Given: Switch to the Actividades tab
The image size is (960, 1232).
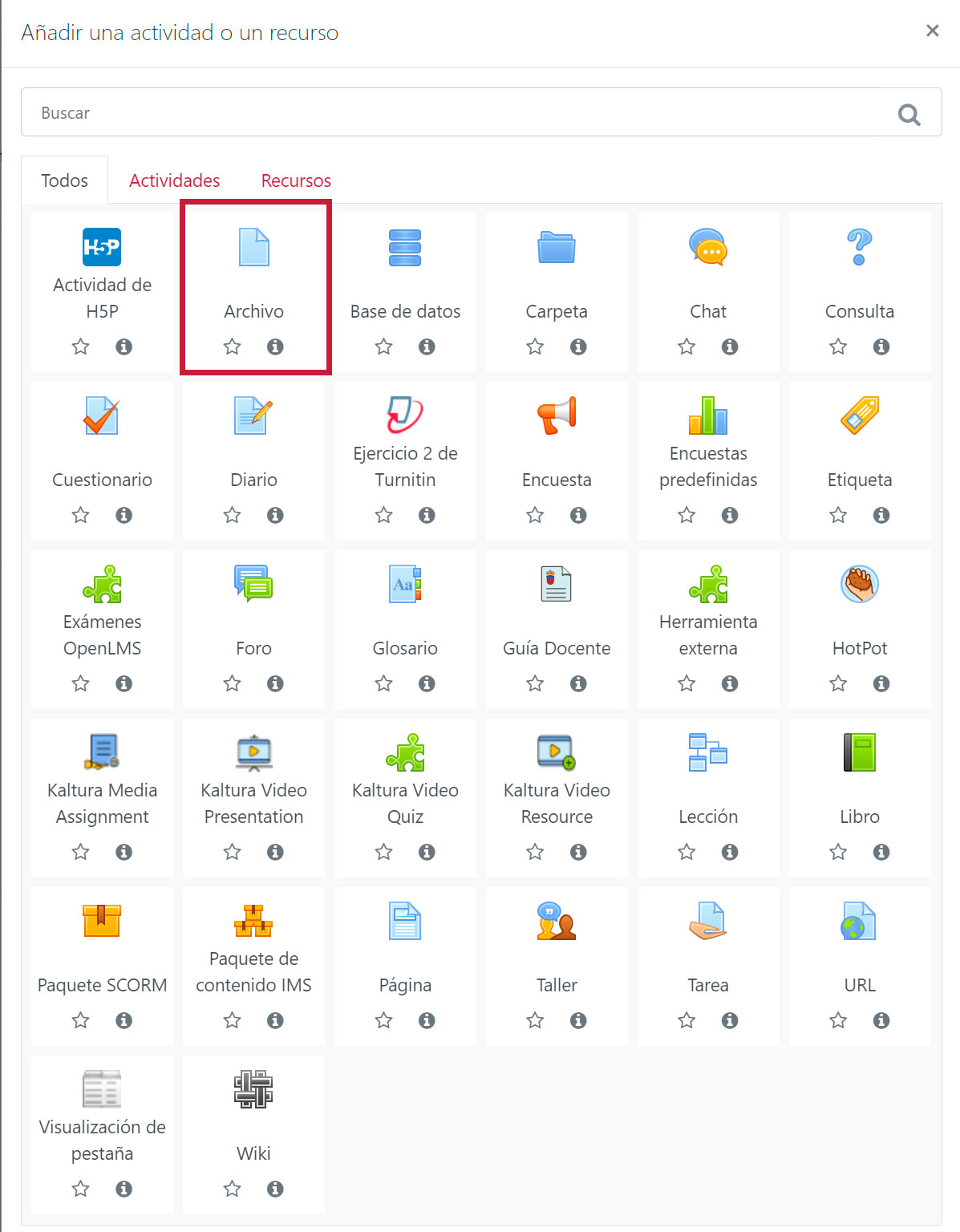Looking at the screenshot, I should click(174, 180).
